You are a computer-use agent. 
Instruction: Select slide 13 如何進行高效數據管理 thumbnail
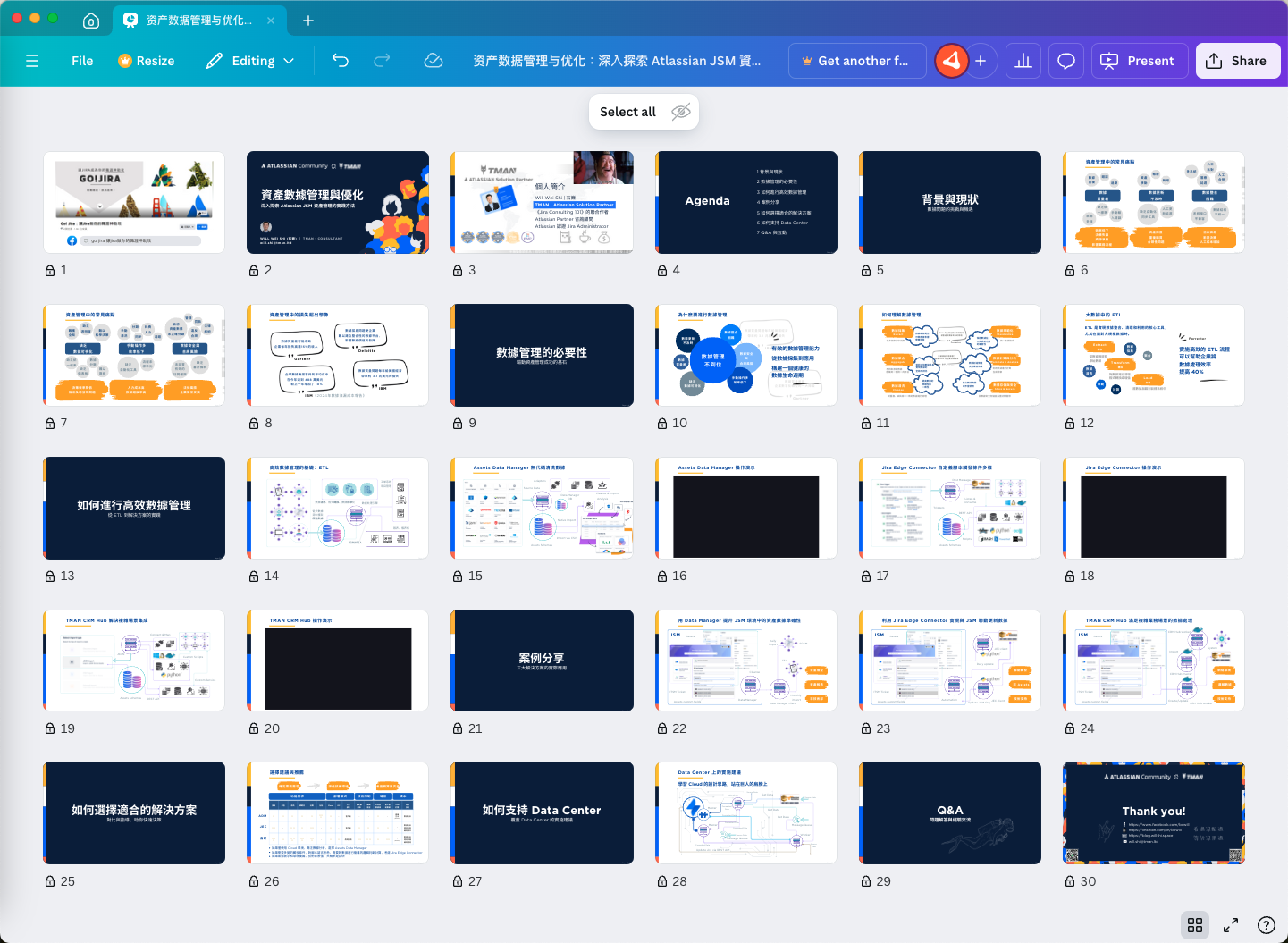tap(134, 508)
